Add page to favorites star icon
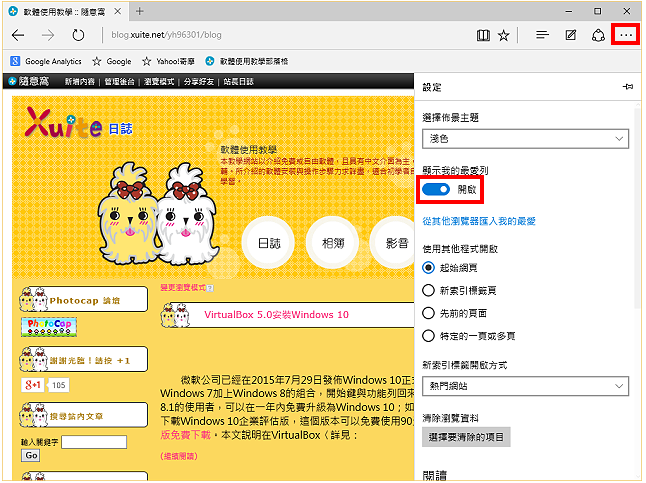646x483 pixels. click(x=503, y=35)
